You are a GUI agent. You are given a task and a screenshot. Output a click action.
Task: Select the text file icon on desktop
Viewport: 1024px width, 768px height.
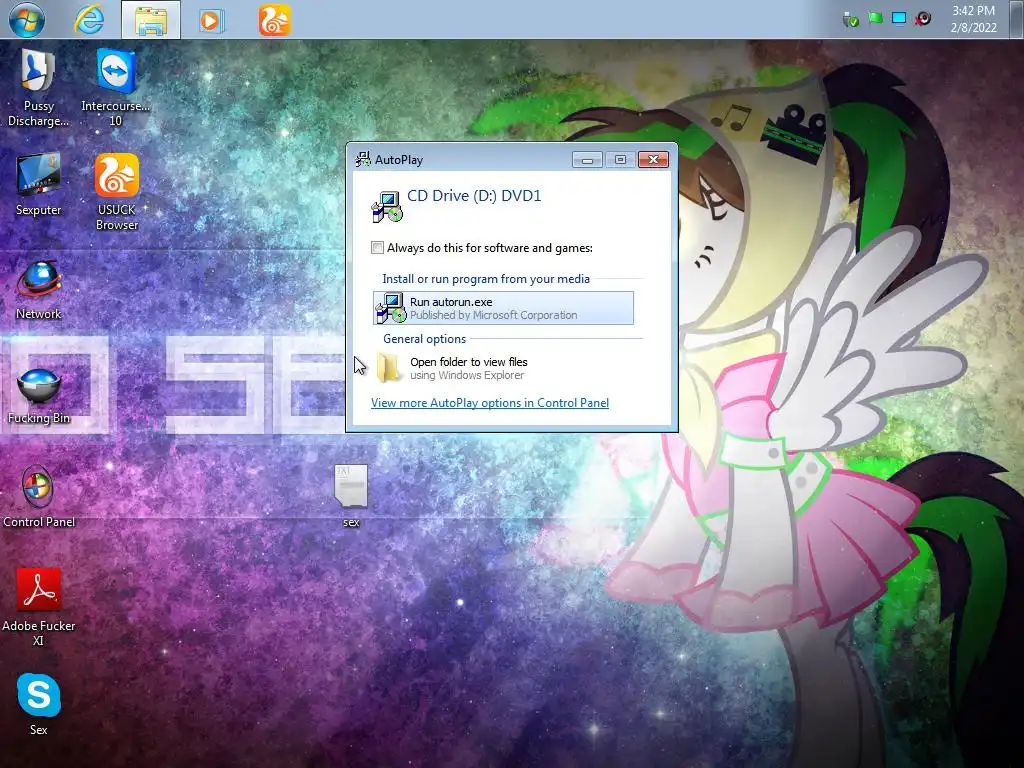(351, 496)
